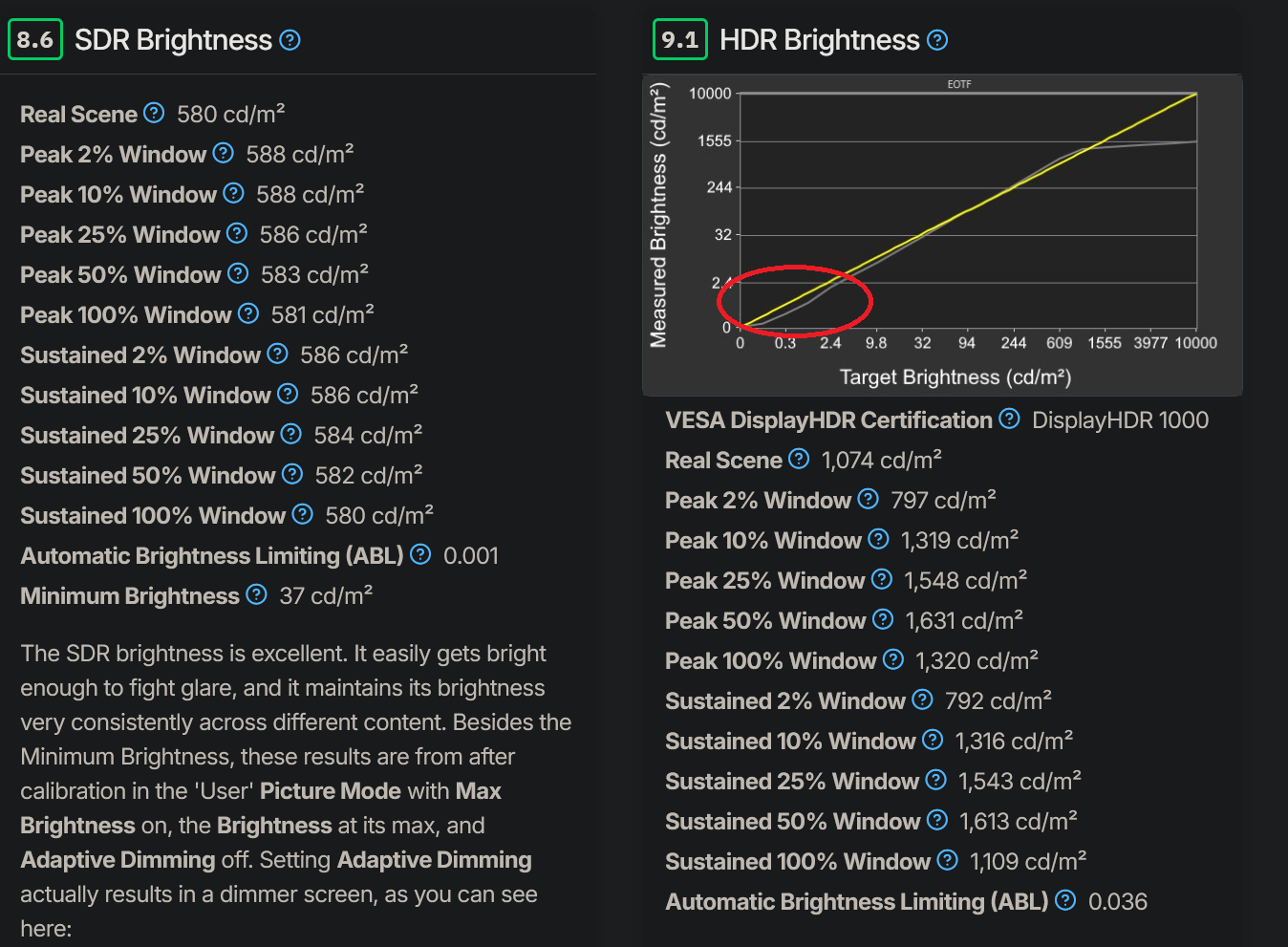
Task: Click the Automatic Brightness Limiting help icon under HDR
Action: [x=1065, y=900]
